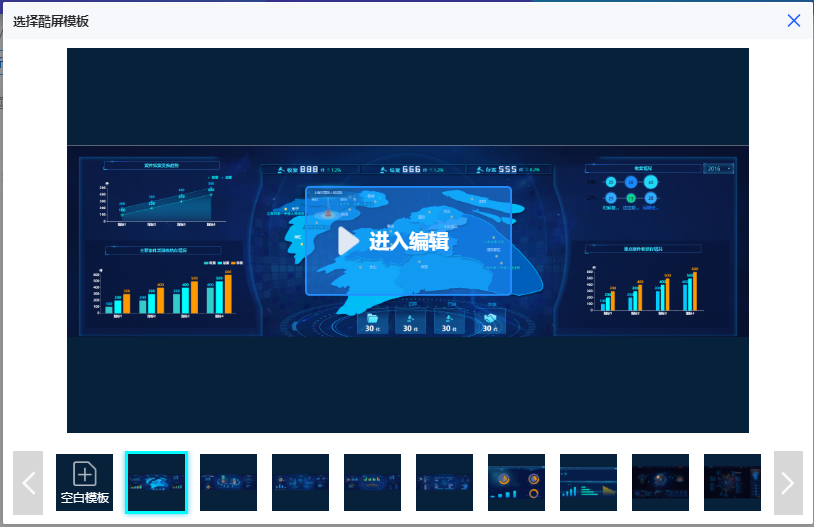Choose the fourth template thumbnail after 空白模板

click(372, 483)
